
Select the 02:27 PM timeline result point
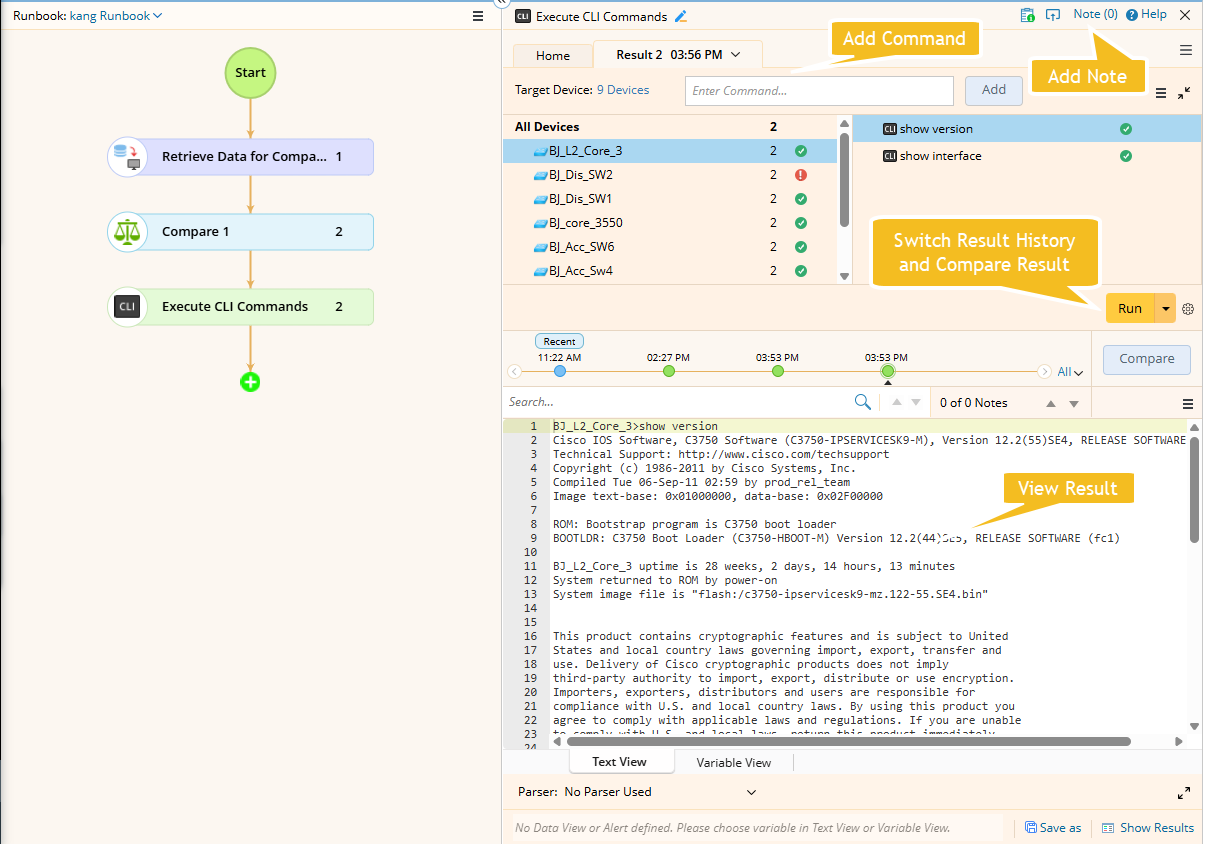coord(669,371)
